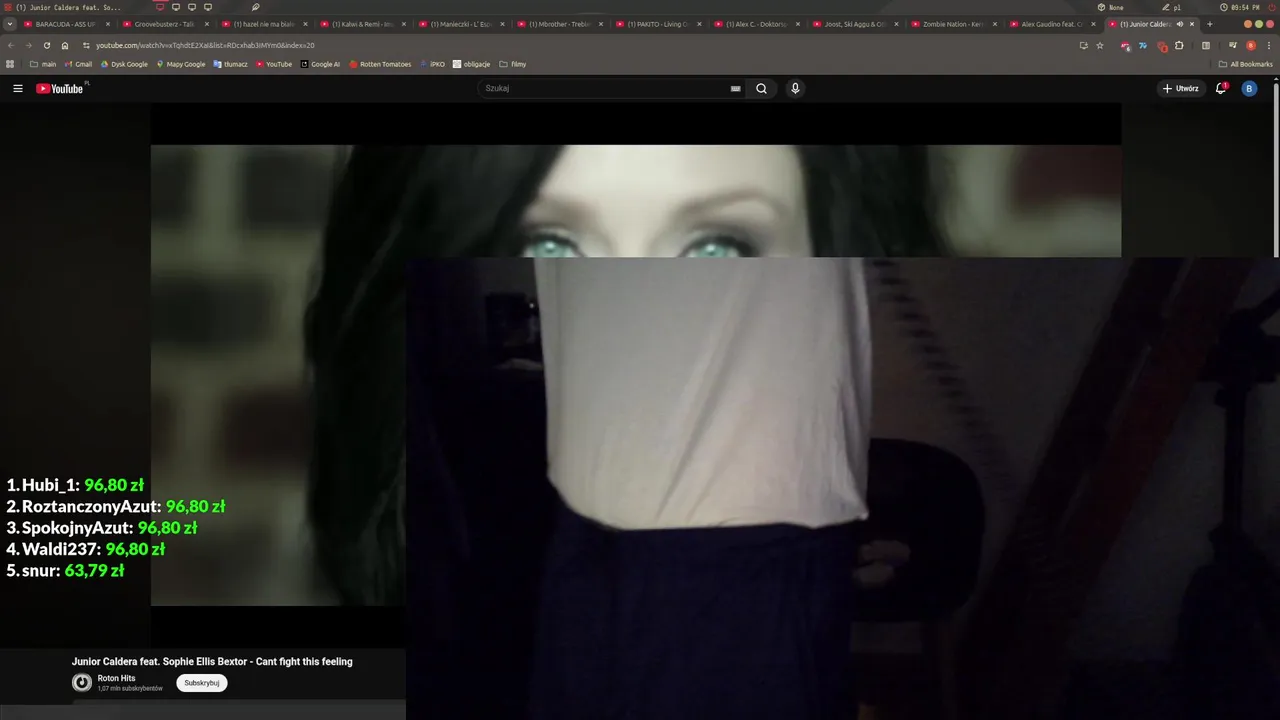Open the tab search dropdown arrow
The image size is (1280, 720).
[x=10, y=24]
